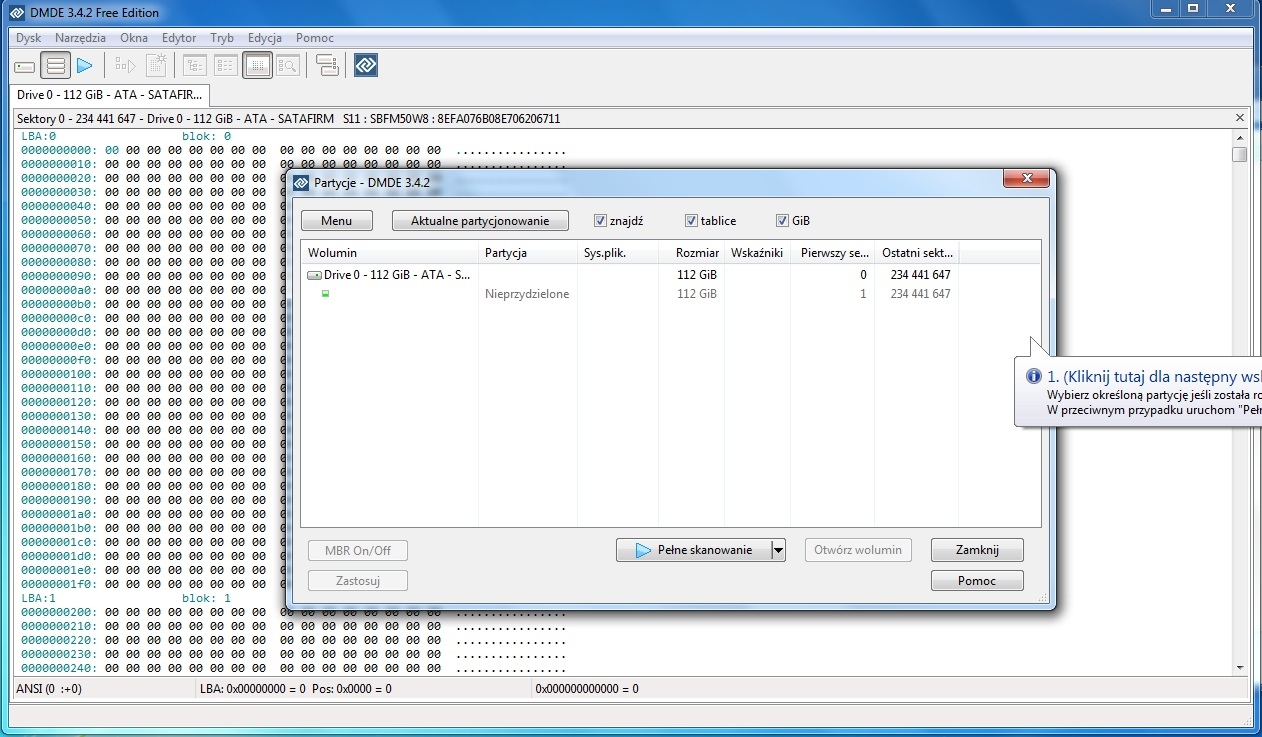This screenshot has height=737, width=1262.
Task: Click the partitions toolbar icon
Action: (56, 66)
